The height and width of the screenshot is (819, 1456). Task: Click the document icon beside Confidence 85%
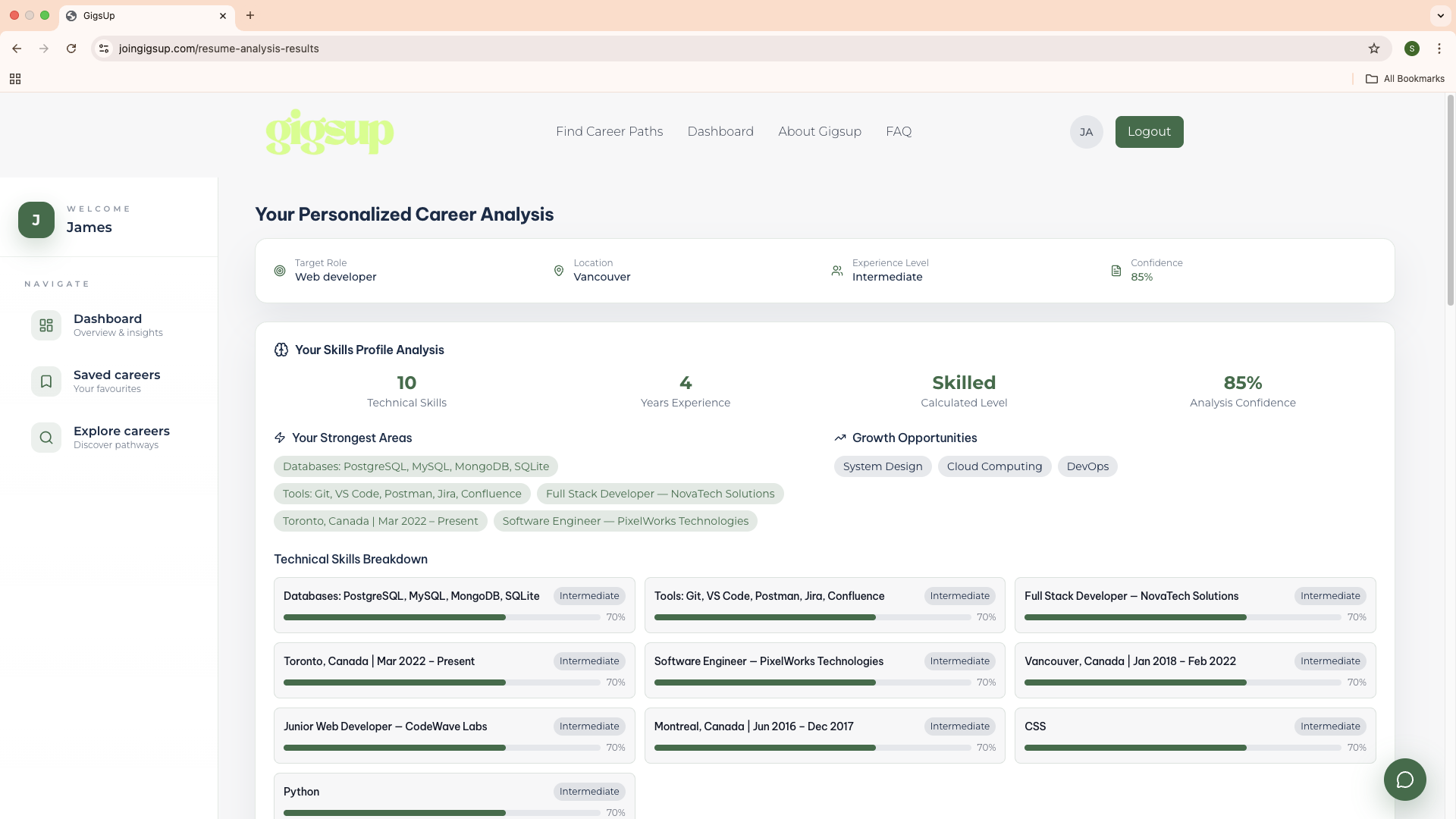pyautogui.click(x=1116, y=271)
